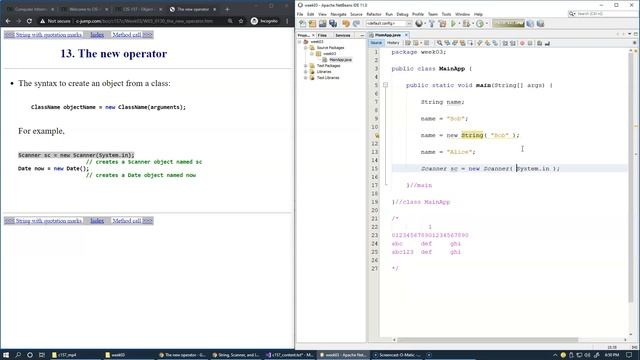640x360 pixels.
Task: Open the Refactor menu
Action: [373, 14]
